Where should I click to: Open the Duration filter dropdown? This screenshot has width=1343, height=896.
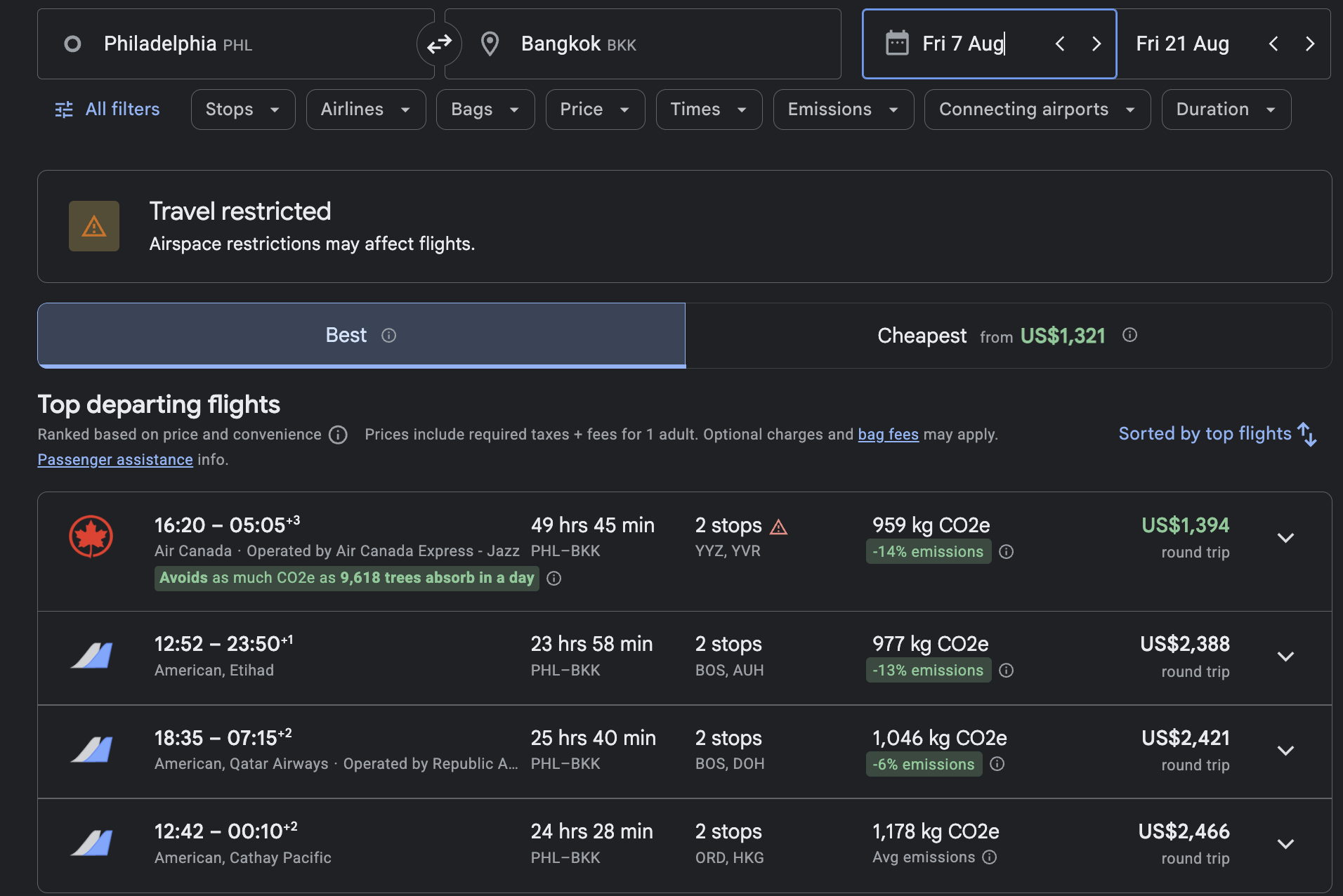pyautogui.click(x=1226, y=110)
